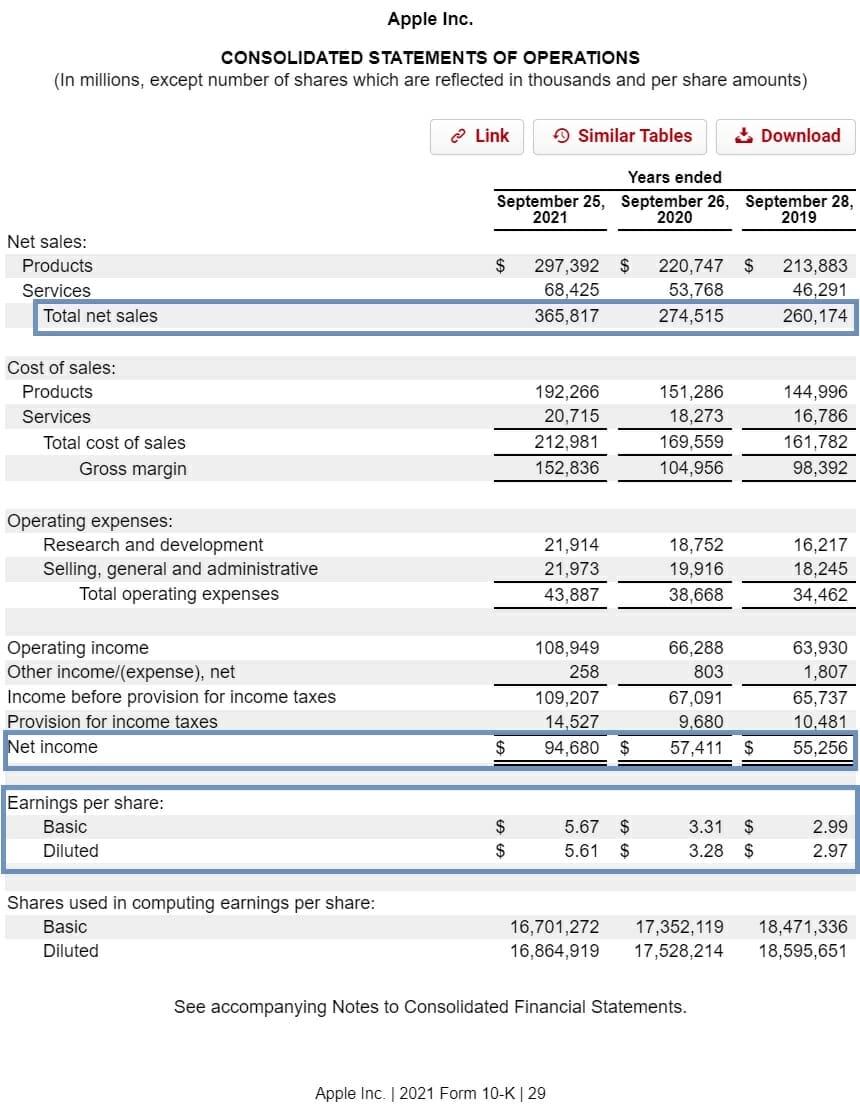Select the 2021 total net sales value 365,817
This screenshot has width=860, height=1110.
566,316
